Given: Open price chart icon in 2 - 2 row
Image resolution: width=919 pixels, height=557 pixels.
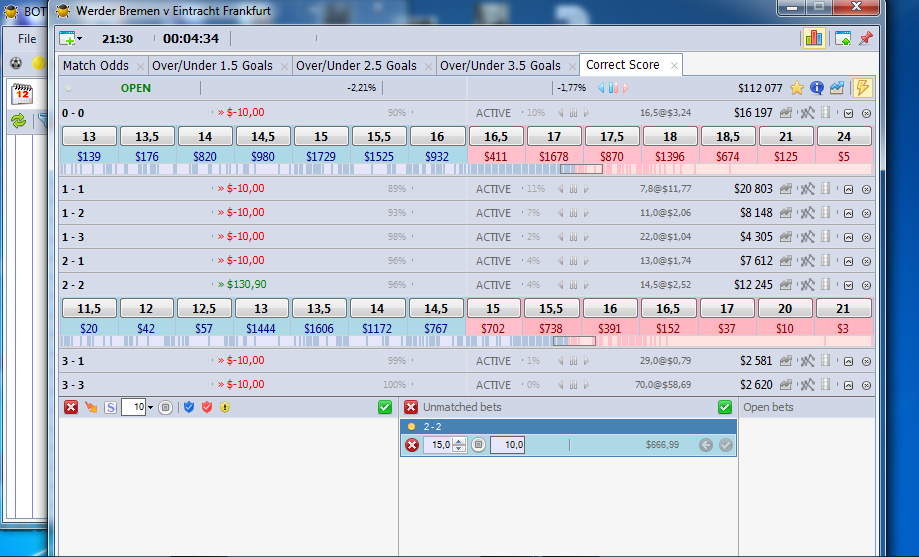Looking at the screenshot, I should (x=786, y=284).
